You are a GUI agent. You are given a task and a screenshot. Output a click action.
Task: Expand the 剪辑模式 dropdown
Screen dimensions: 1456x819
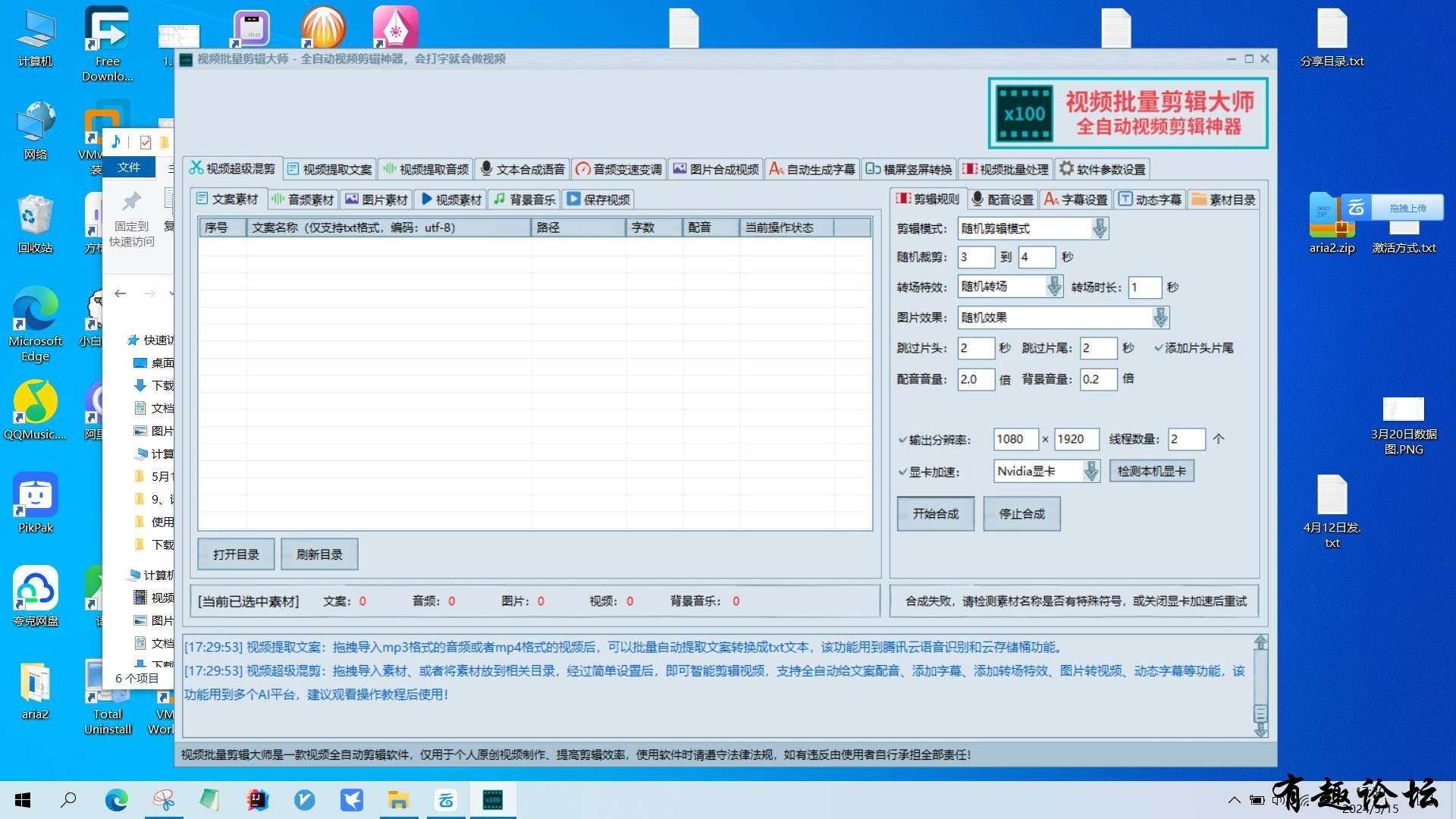(1099, 228)
